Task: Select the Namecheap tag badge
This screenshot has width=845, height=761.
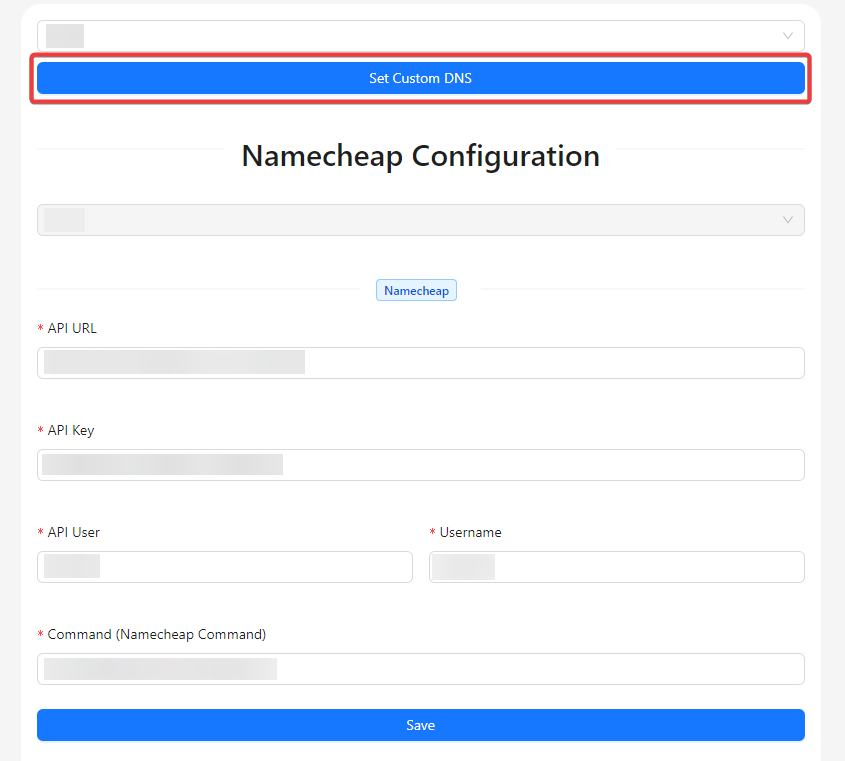Action: (416, 290)
